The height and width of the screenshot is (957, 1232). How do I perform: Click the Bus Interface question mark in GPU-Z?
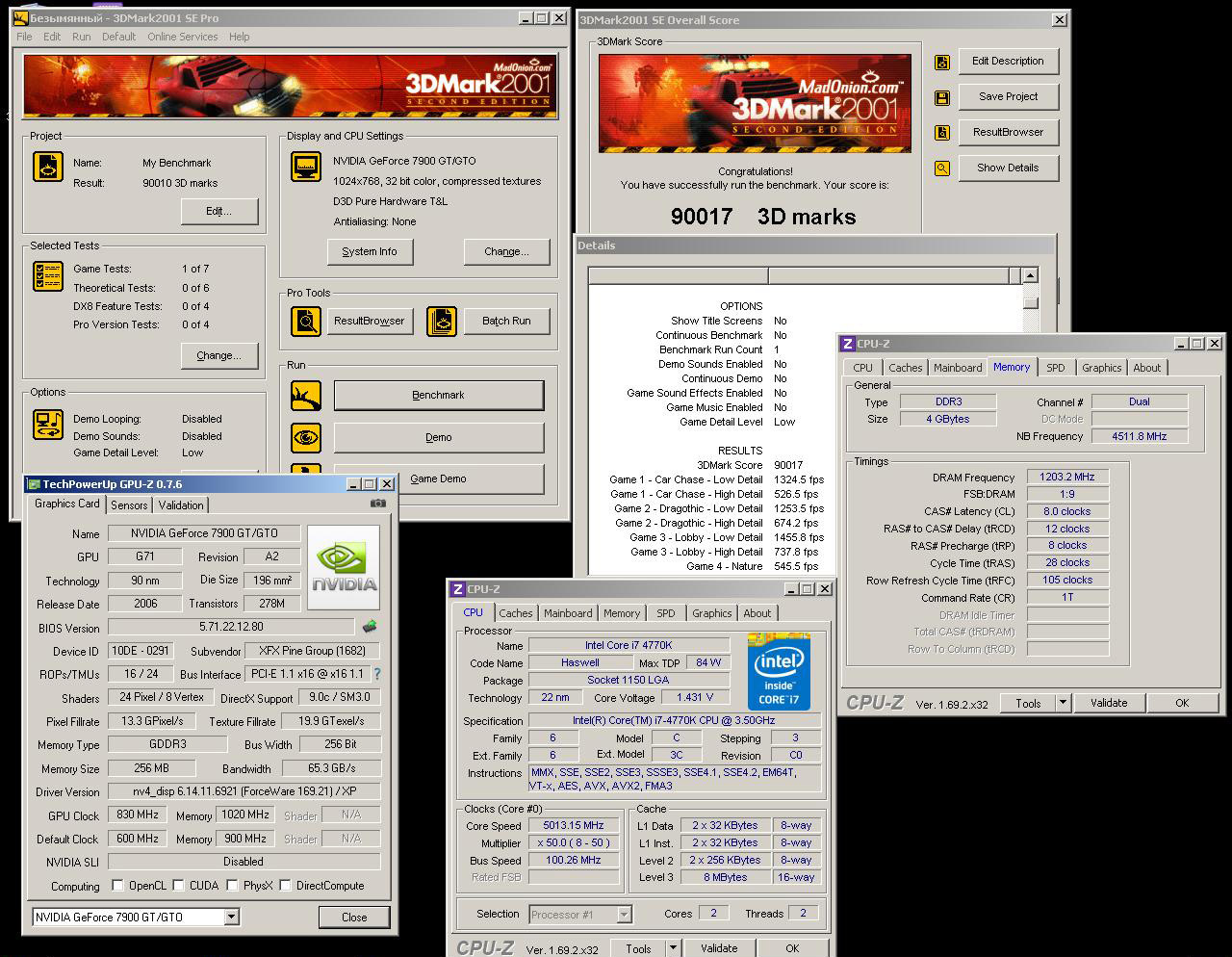[376, 674]
